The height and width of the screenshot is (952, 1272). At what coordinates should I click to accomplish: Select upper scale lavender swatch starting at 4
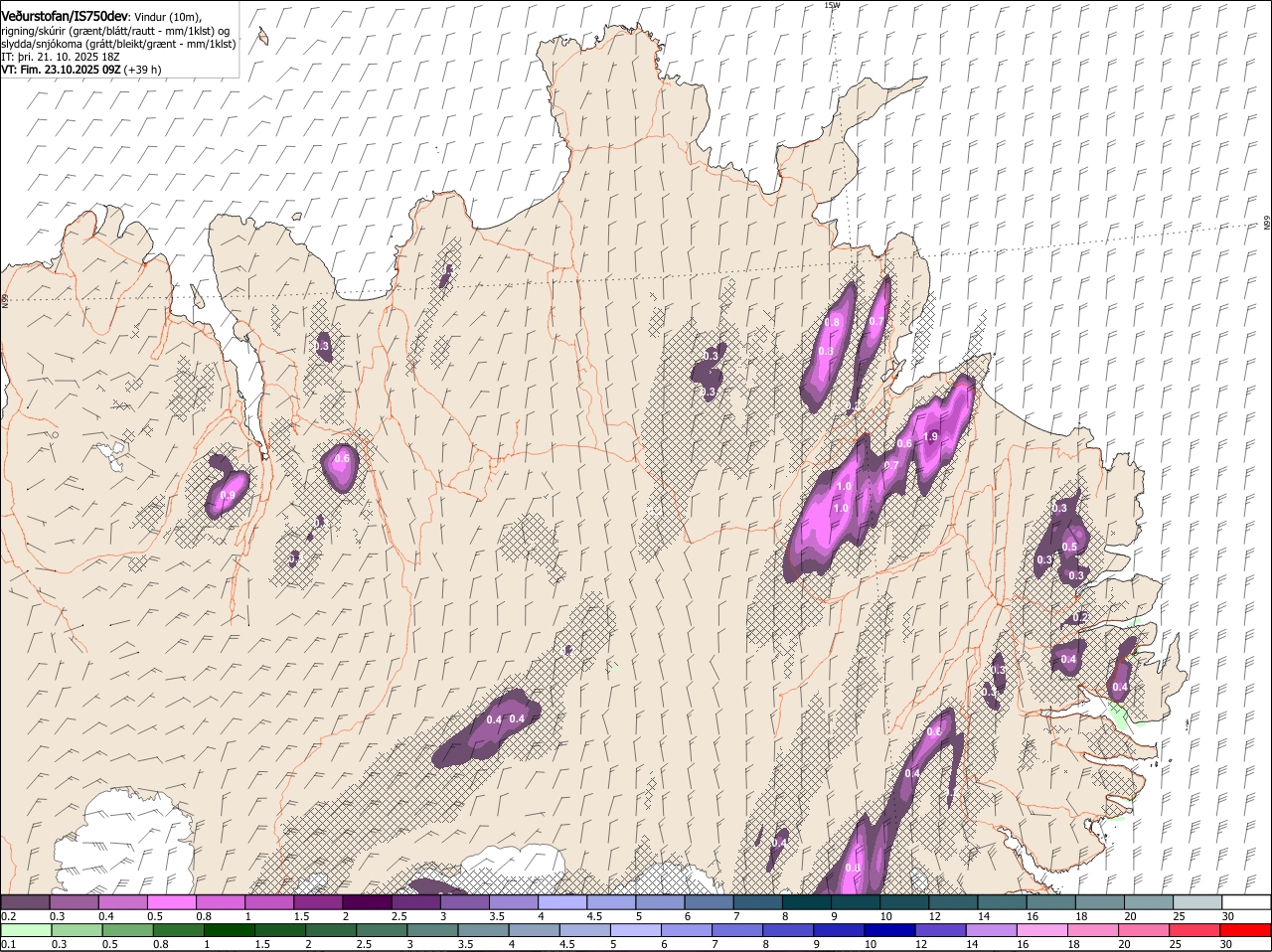click(x=561, y=902)
